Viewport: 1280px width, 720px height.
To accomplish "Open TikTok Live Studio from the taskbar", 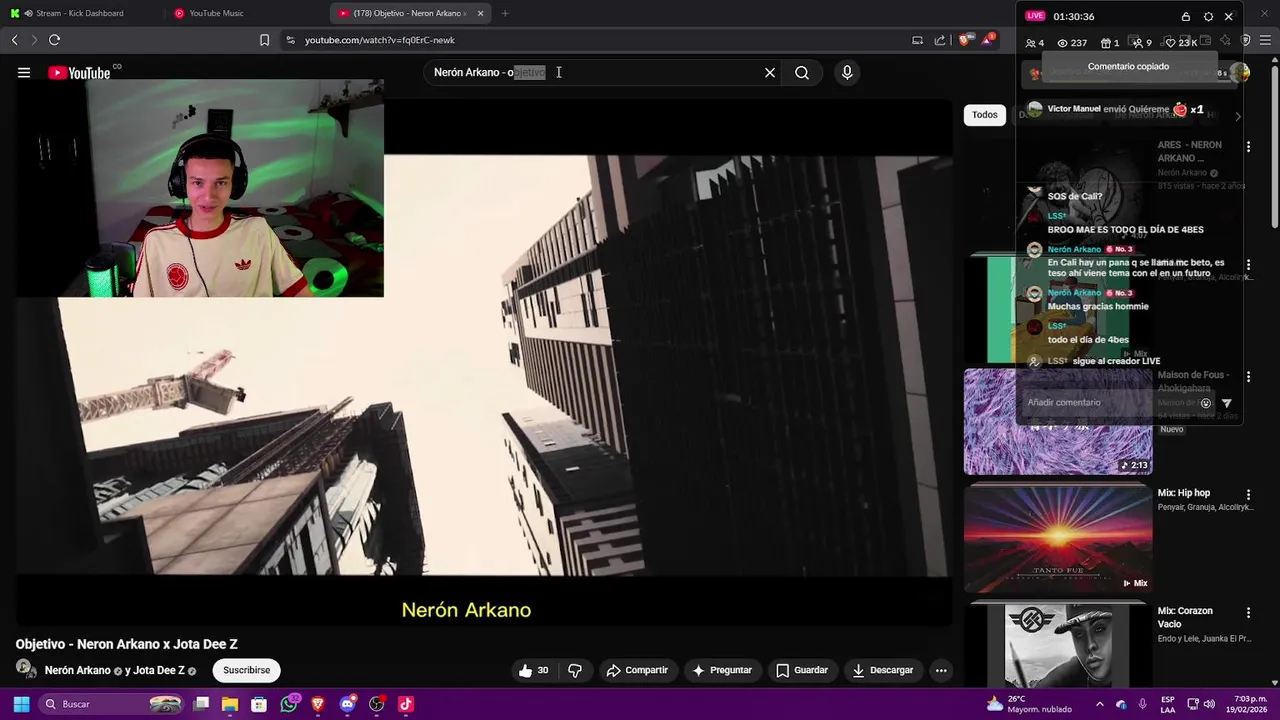I will [x=405, y=704].
